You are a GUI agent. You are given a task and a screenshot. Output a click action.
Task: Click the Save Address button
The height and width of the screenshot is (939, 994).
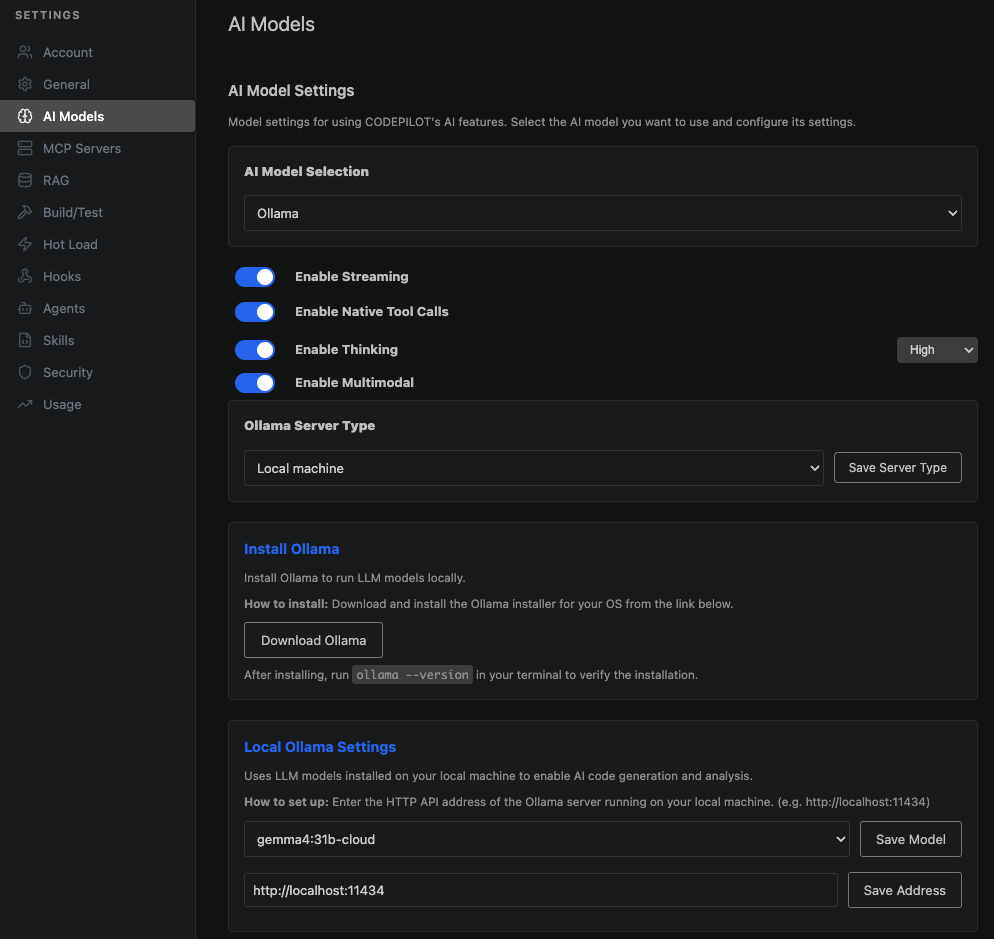pos(905,890)
